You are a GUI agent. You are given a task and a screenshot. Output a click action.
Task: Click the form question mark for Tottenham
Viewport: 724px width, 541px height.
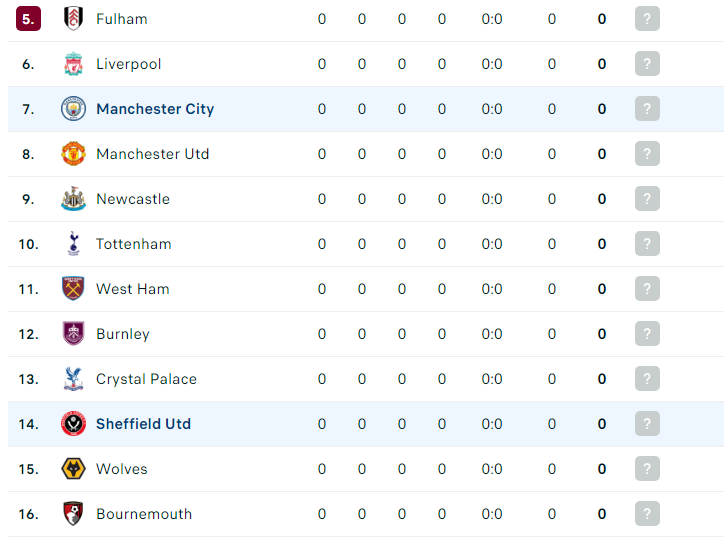click(x=647, y=244)
